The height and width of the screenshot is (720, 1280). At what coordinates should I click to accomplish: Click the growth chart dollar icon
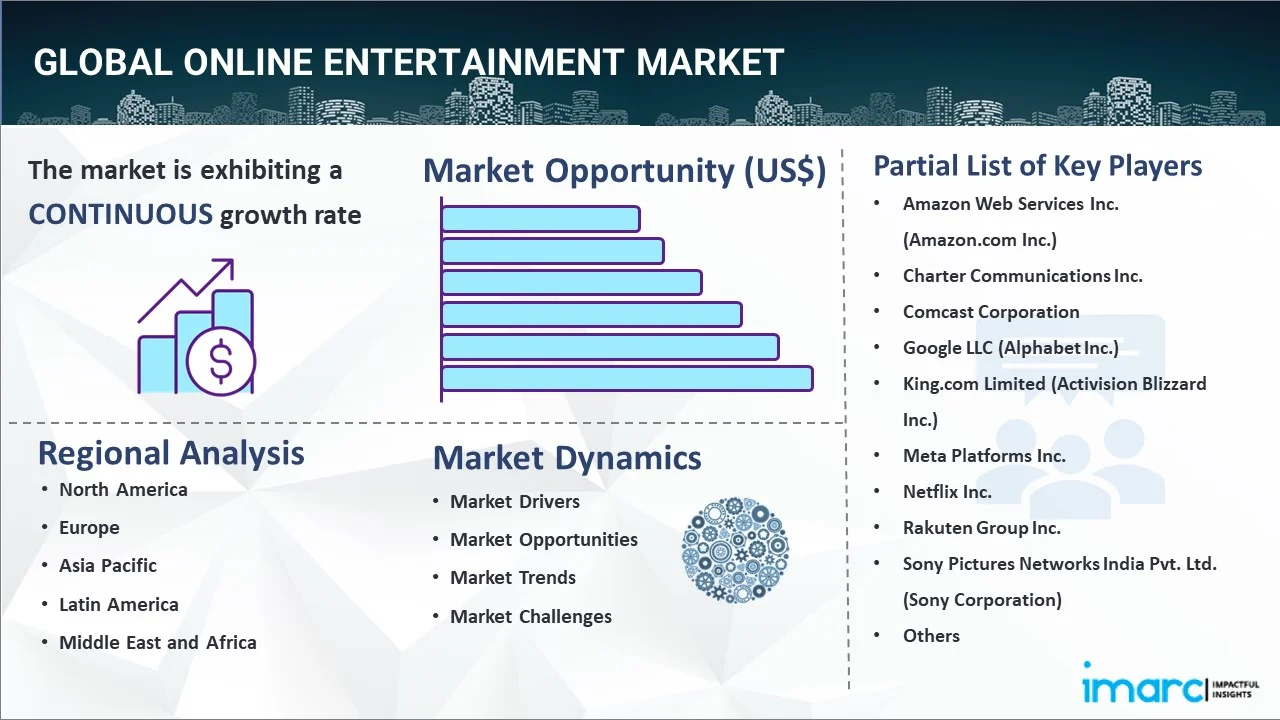click(x=196, y=328)
